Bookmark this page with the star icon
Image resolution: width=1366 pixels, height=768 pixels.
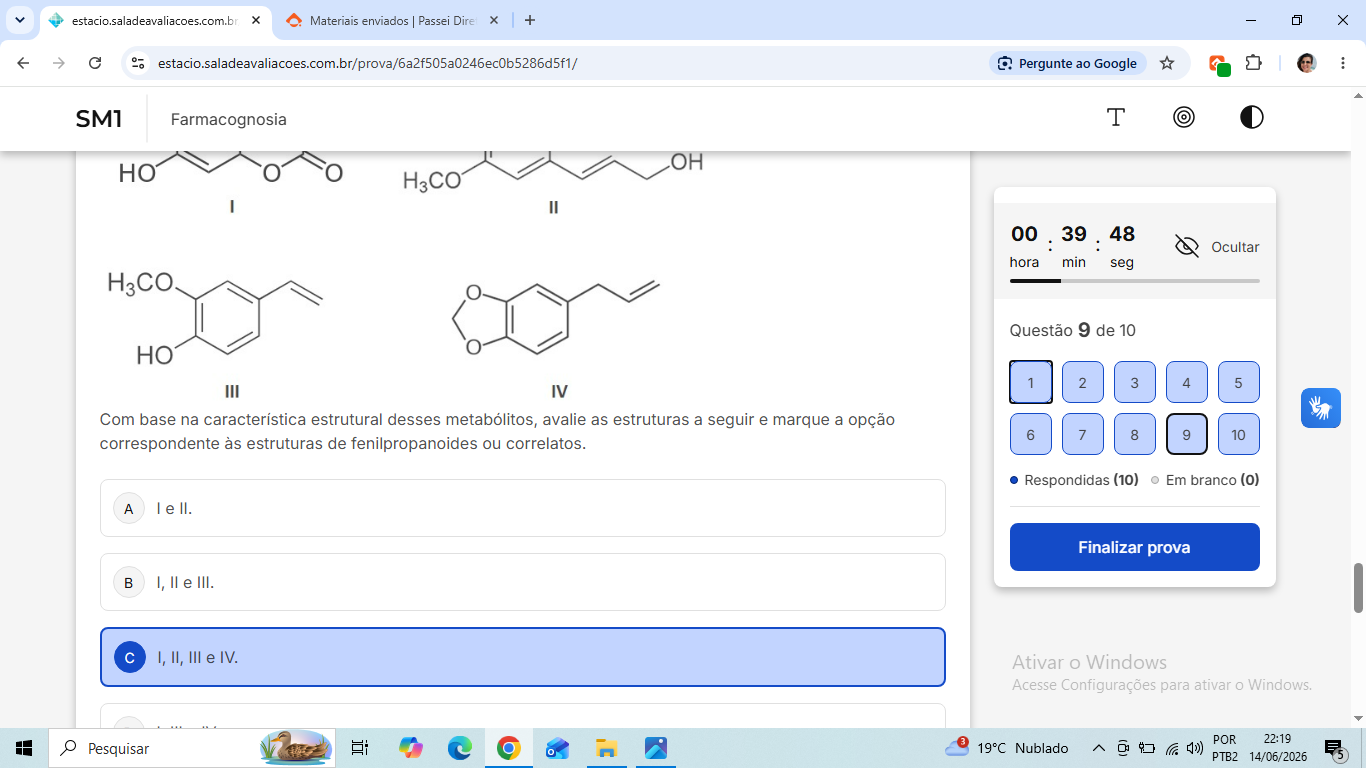[1167, 63]
